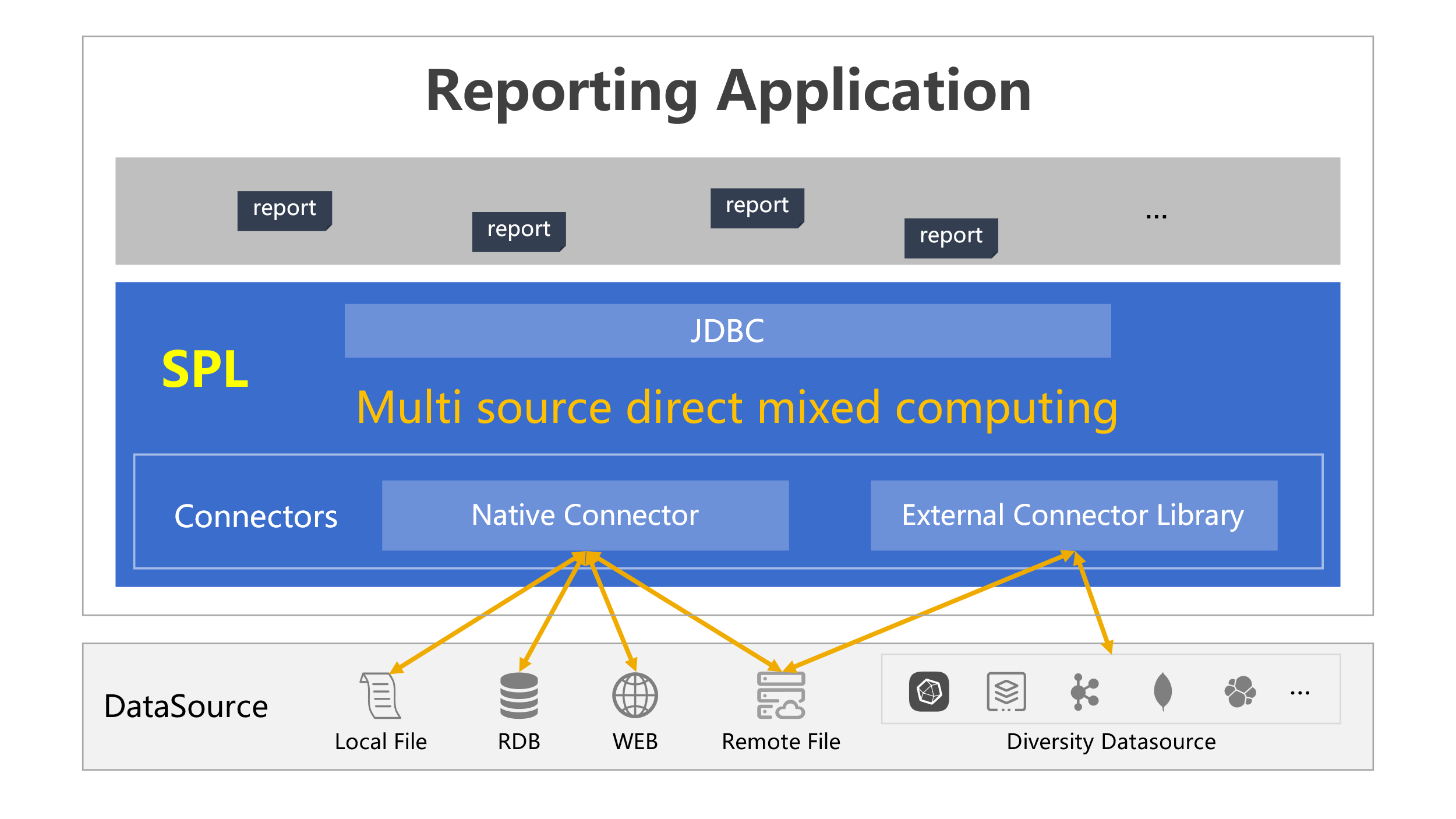Click the DataSource panel label
This screenshot has height=819, width=1456.
point(185,706)
